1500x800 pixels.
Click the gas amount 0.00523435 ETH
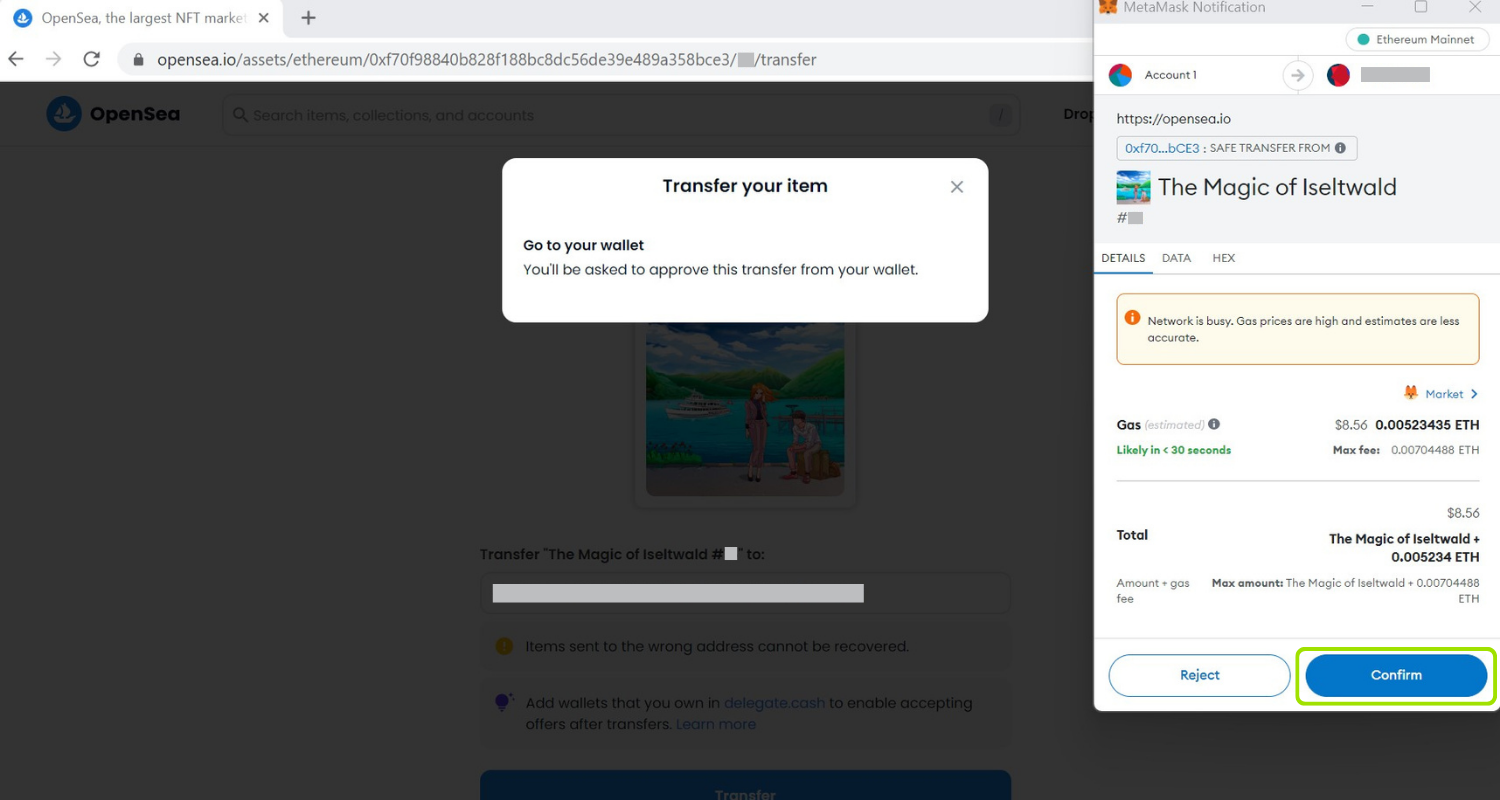[x=1427, y=425]
